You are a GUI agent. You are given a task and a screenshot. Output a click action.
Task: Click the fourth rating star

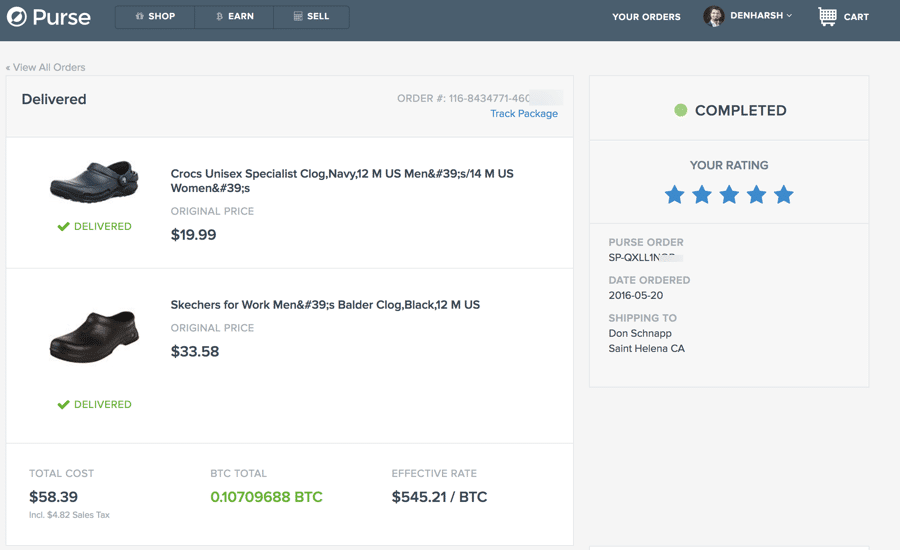pyautogui.click(x=756, y=195)
